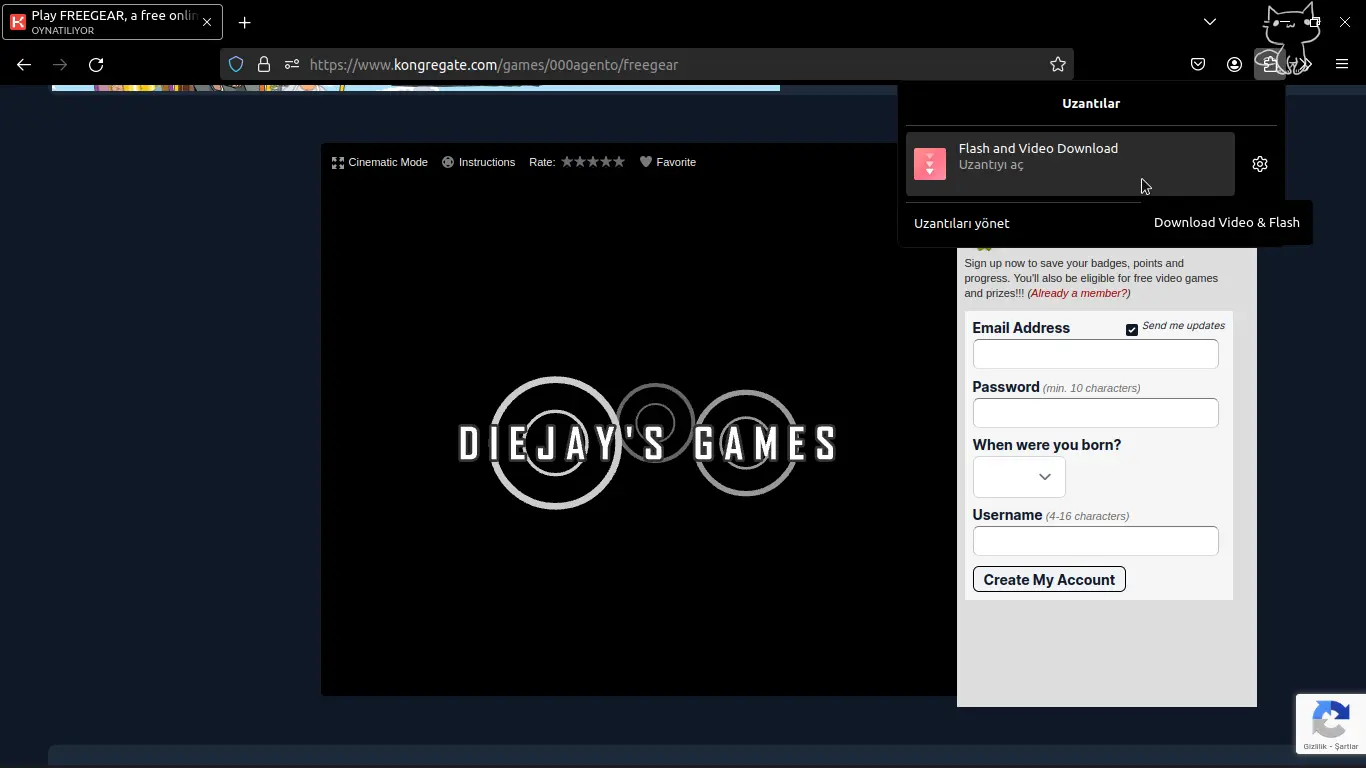Expand the birth year dropdown
1366x768 pixels.
1019,477
